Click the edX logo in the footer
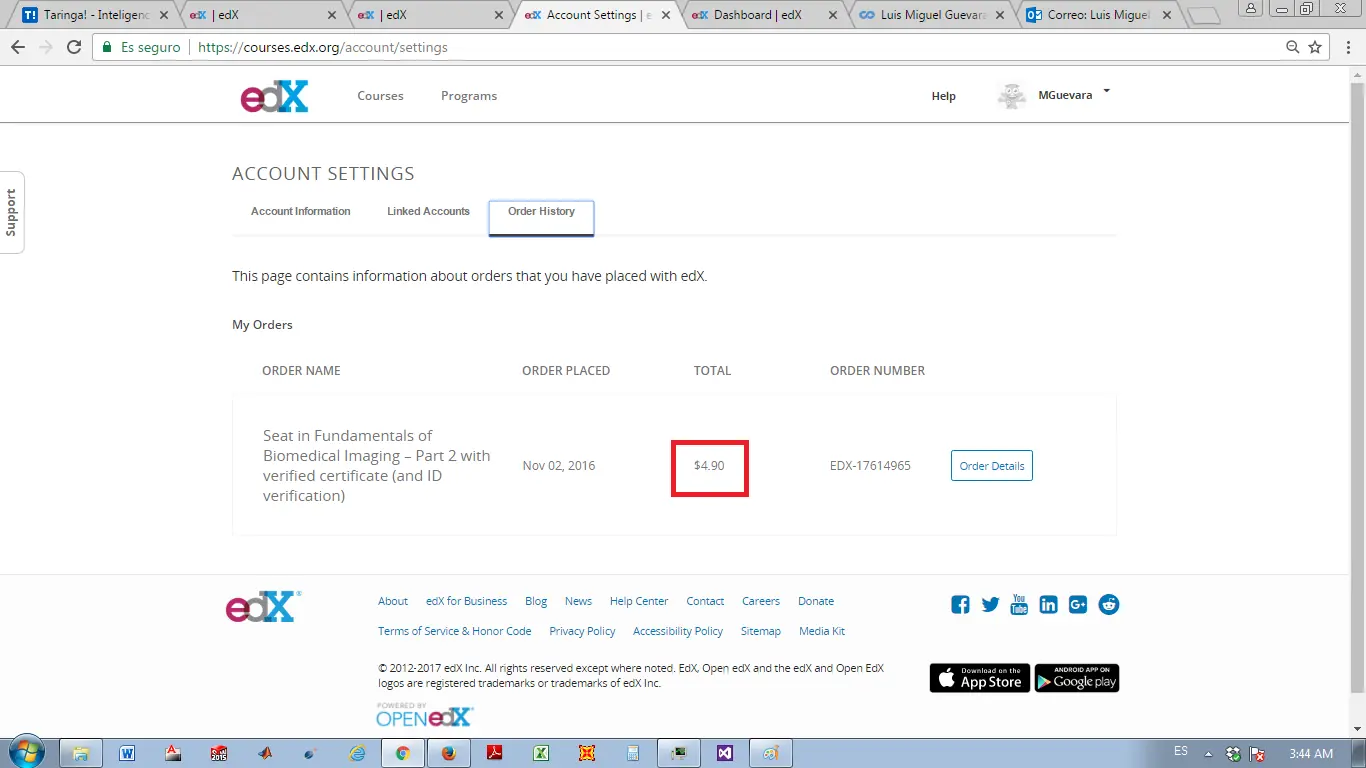 click(x=263, y=606)
